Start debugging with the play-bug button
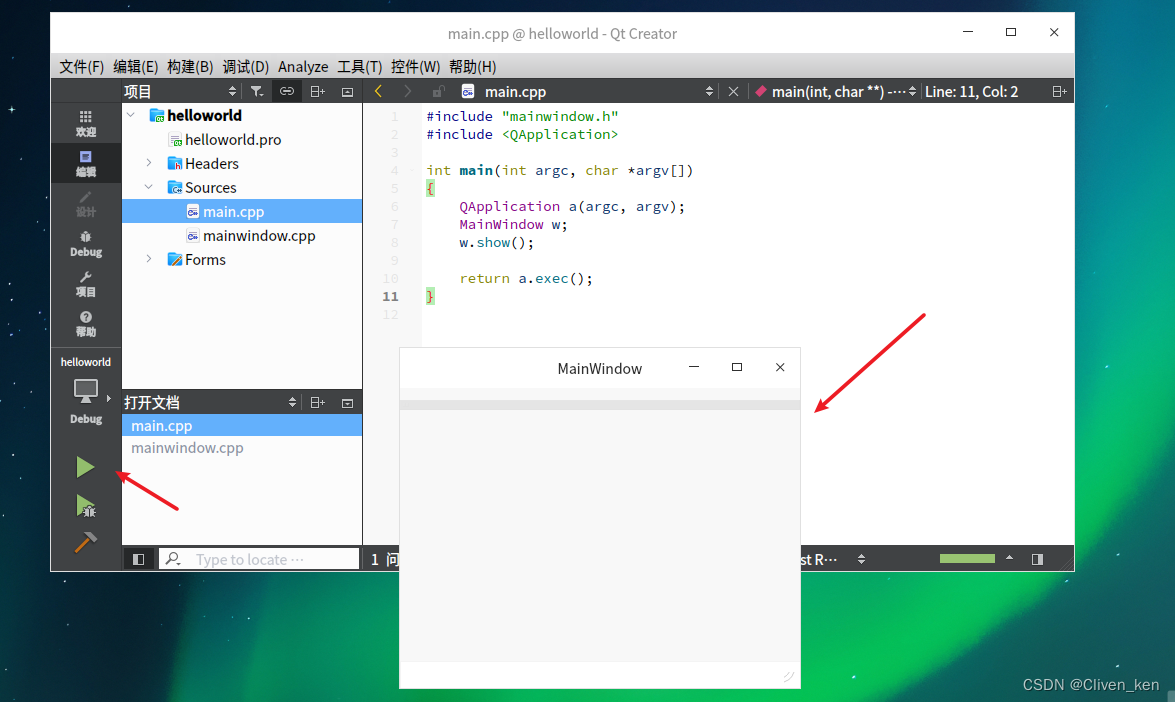 pos(85,506)
